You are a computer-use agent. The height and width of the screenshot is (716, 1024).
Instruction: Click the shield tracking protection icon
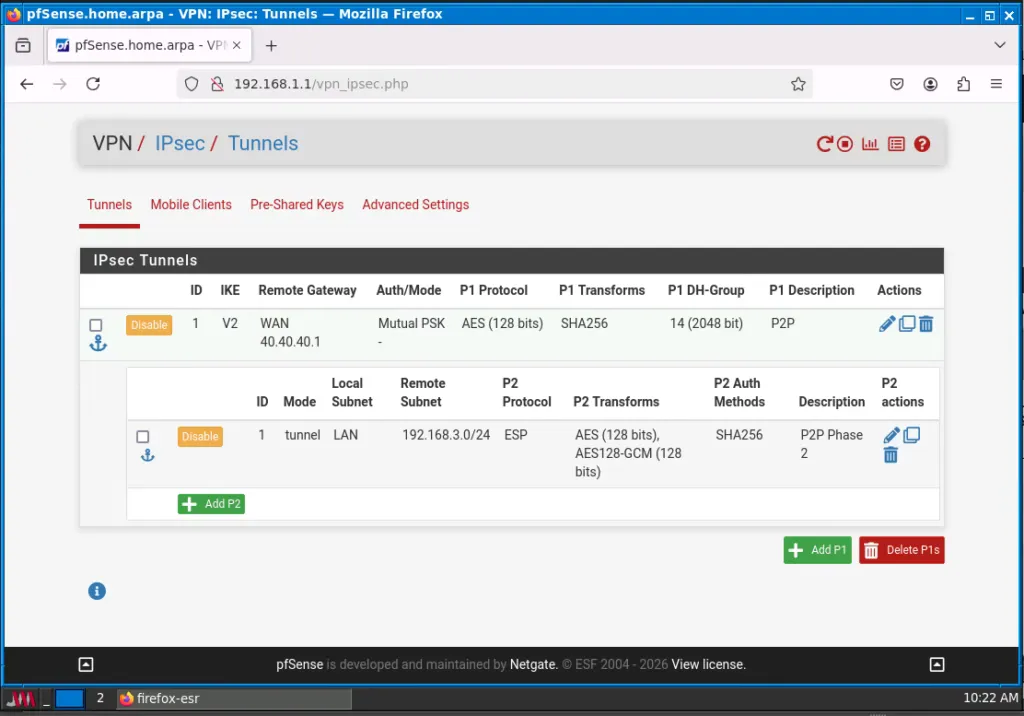(x=191, y=84)
